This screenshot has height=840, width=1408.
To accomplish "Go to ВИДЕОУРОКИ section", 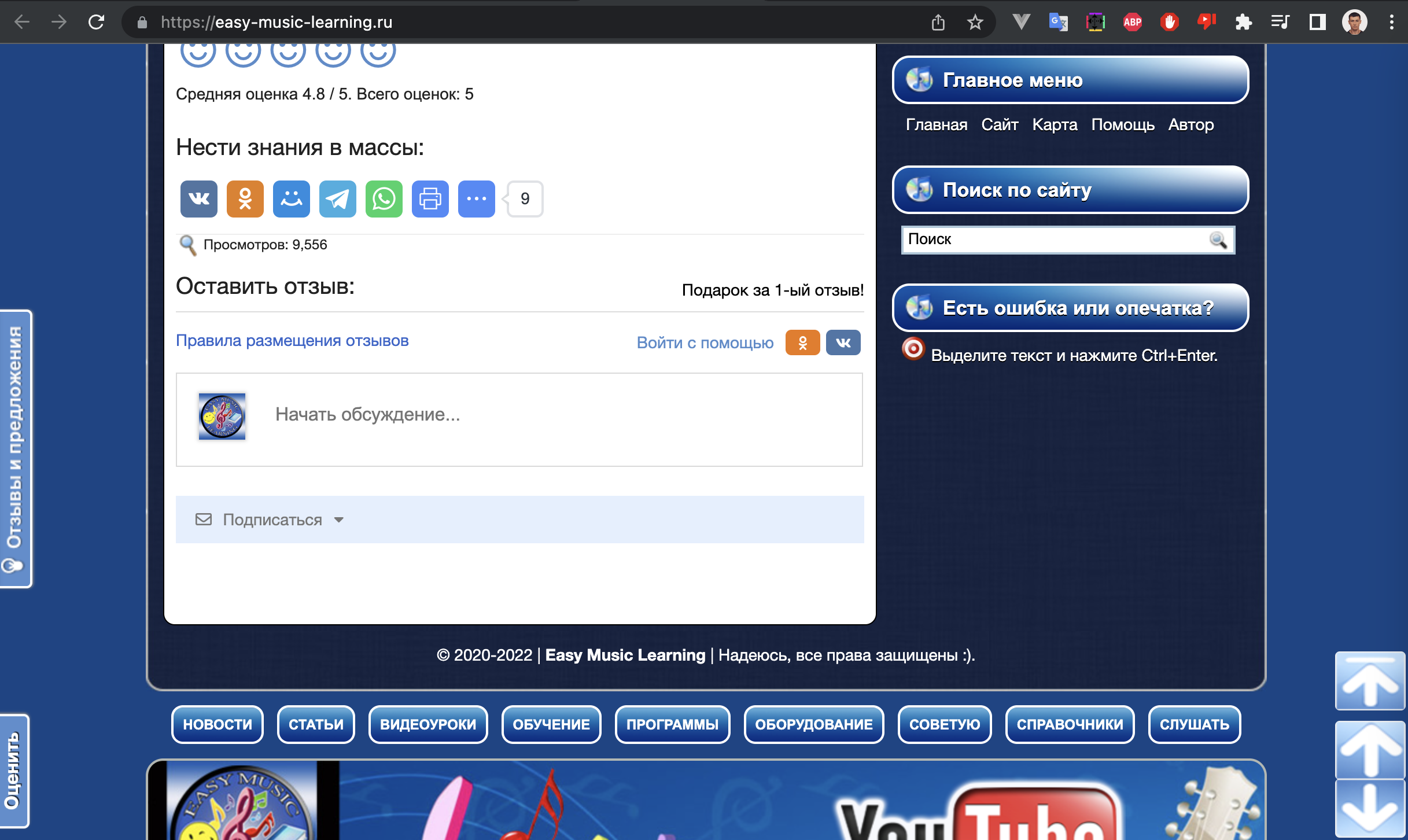I will (x=428, y=724).
